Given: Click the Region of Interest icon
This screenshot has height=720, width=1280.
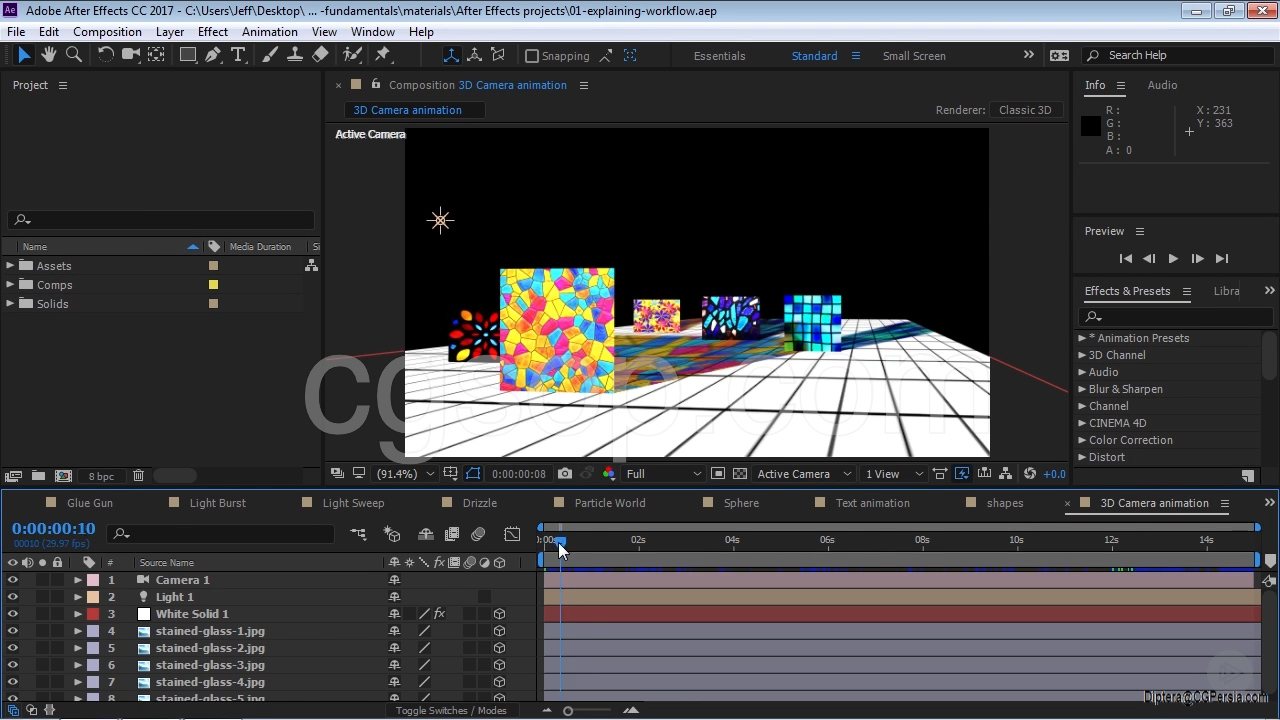Looking at the screenshot, I should 718,474.
